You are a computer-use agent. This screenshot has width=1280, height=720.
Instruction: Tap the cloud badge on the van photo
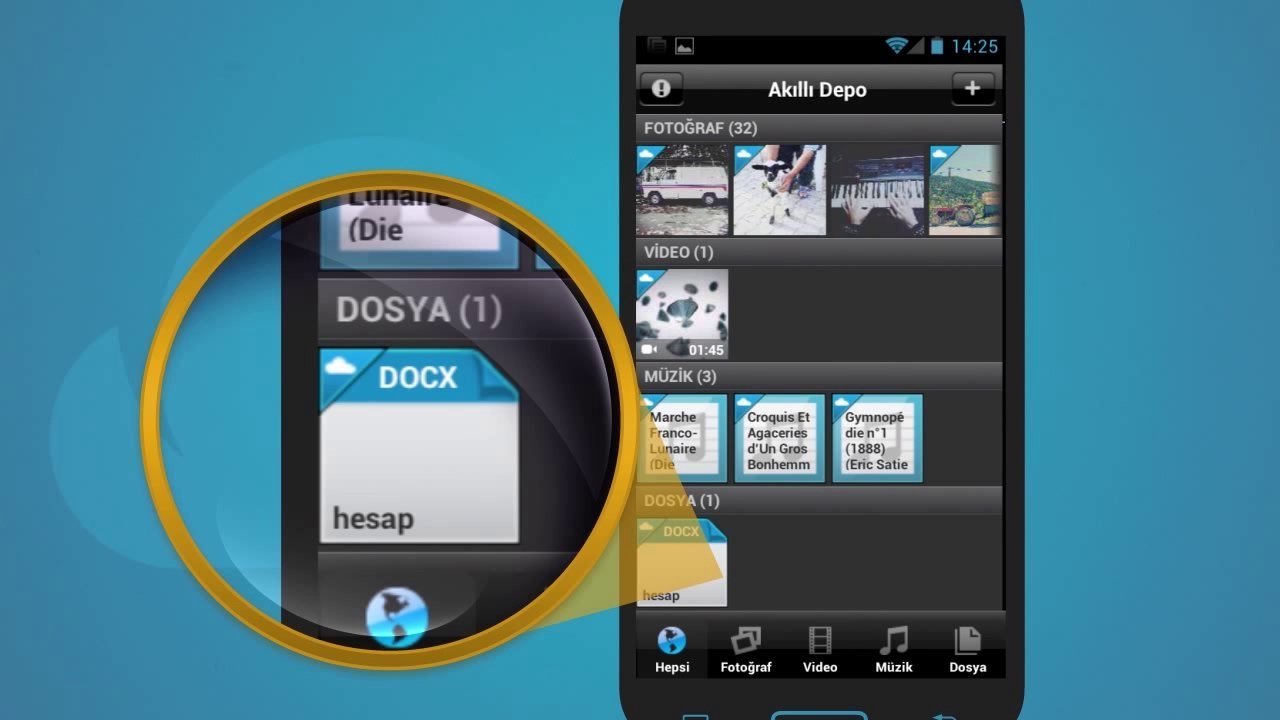(x=648, y=155)
